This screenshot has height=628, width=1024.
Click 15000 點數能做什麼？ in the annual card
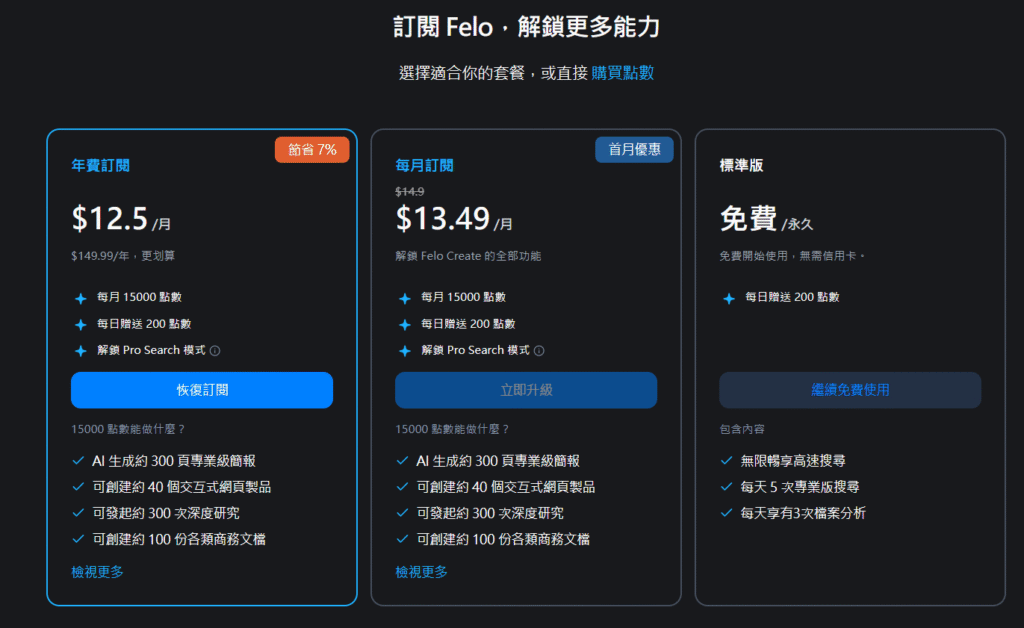128,429
